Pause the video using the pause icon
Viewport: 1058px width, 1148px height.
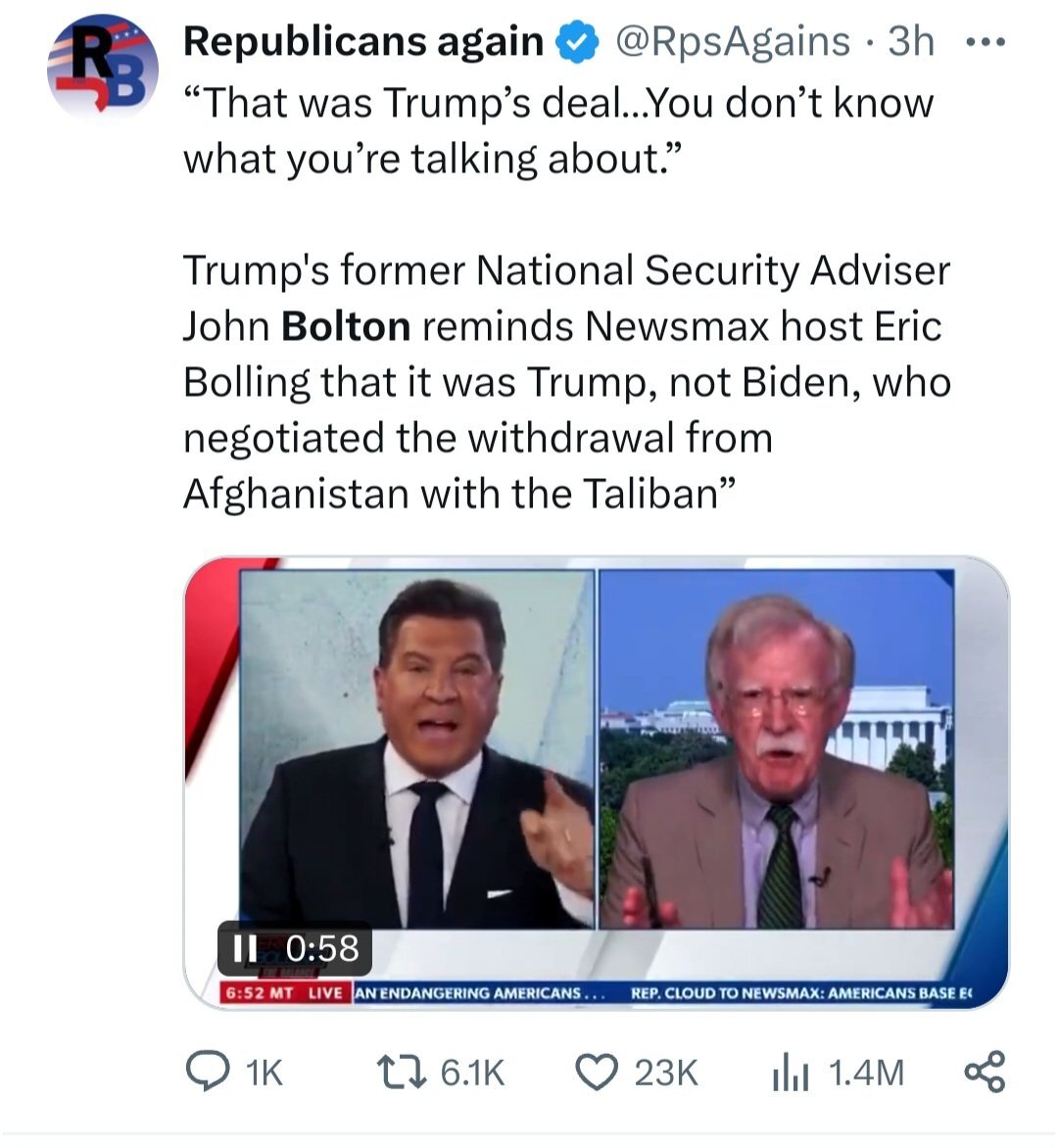[245, 948]
